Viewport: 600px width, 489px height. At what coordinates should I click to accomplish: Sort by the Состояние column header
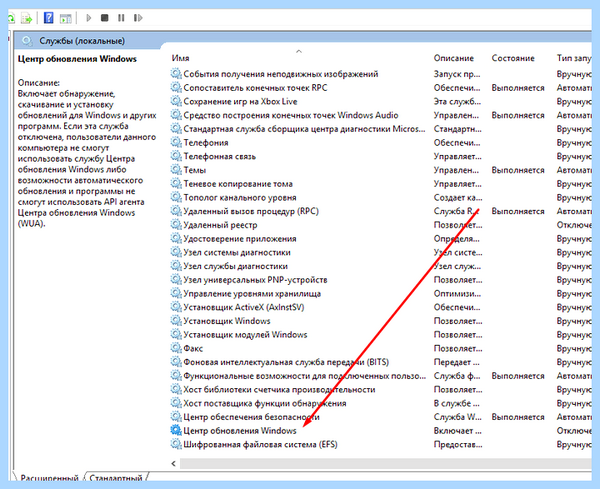click(x=513, y=58)
